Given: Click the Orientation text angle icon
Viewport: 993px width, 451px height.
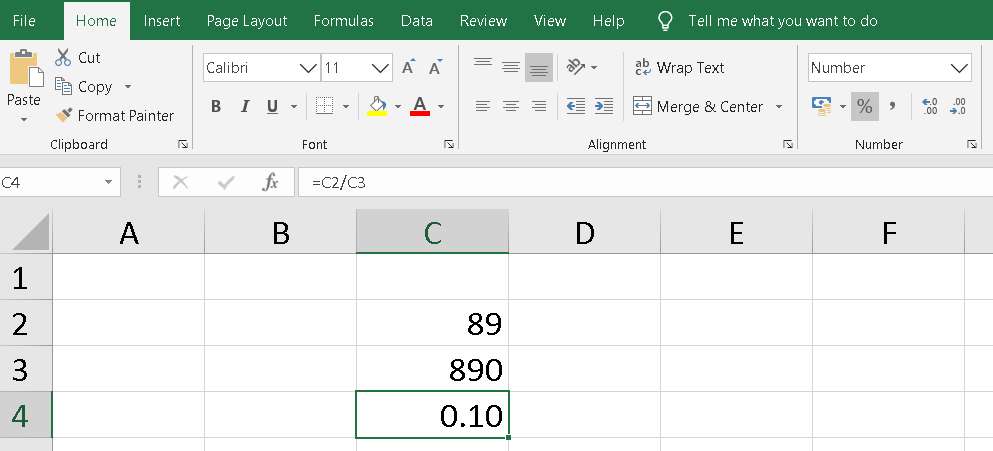Looking at the screenshot, I should (x=576, y=67).
